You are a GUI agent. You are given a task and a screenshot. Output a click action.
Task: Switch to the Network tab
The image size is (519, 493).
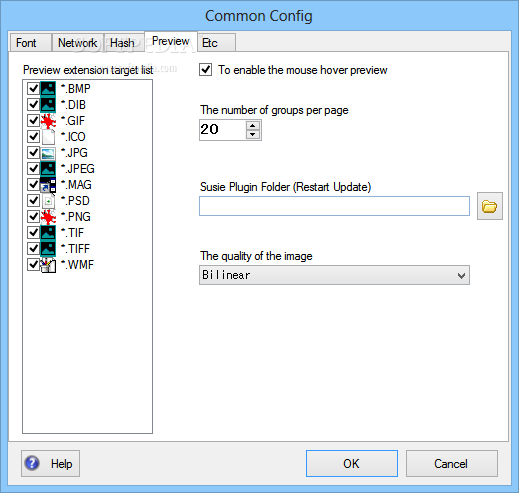pyautogui.click(x=78, y=43)
